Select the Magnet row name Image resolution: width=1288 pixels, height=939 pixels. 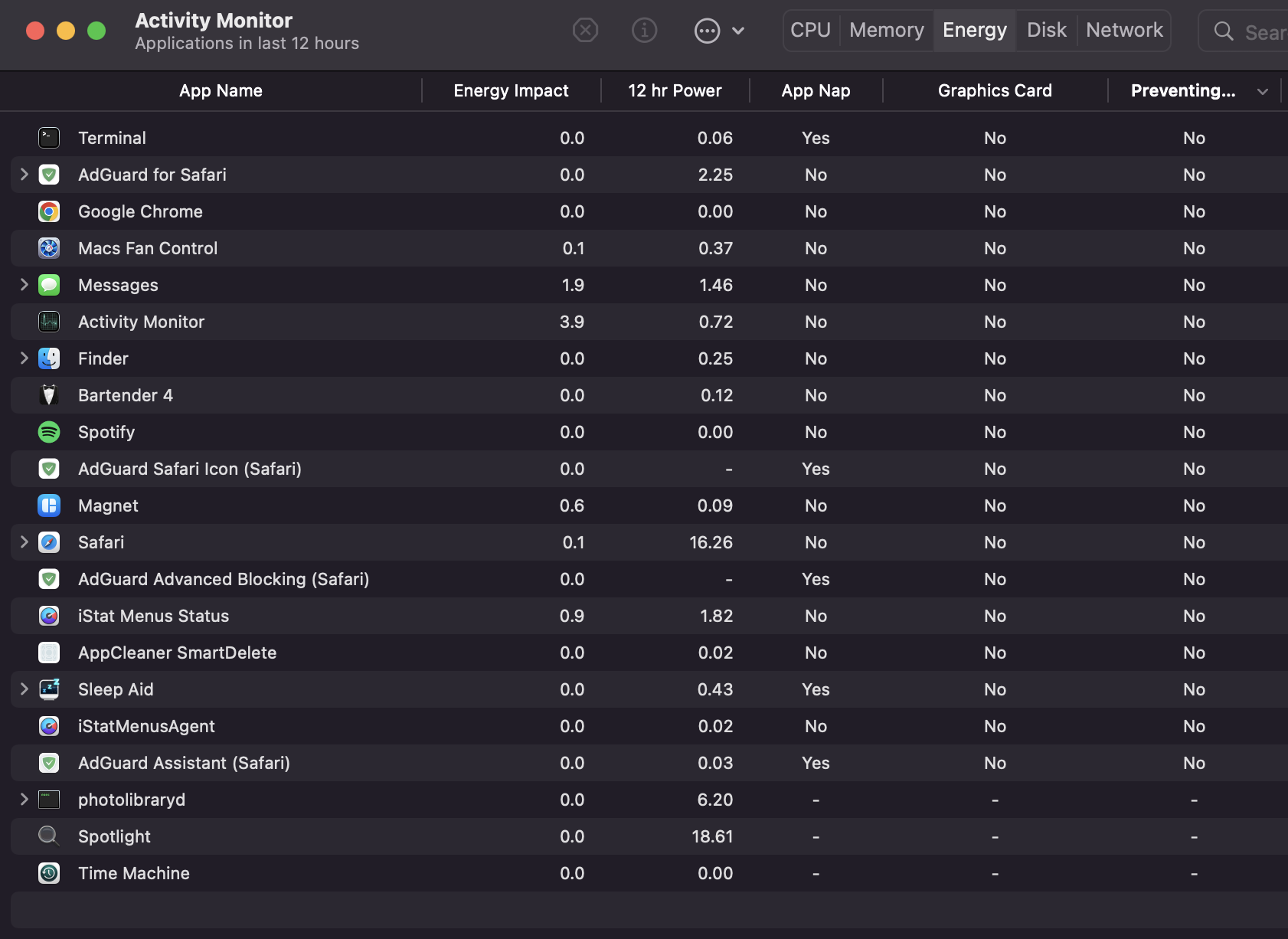coord(108,506)
